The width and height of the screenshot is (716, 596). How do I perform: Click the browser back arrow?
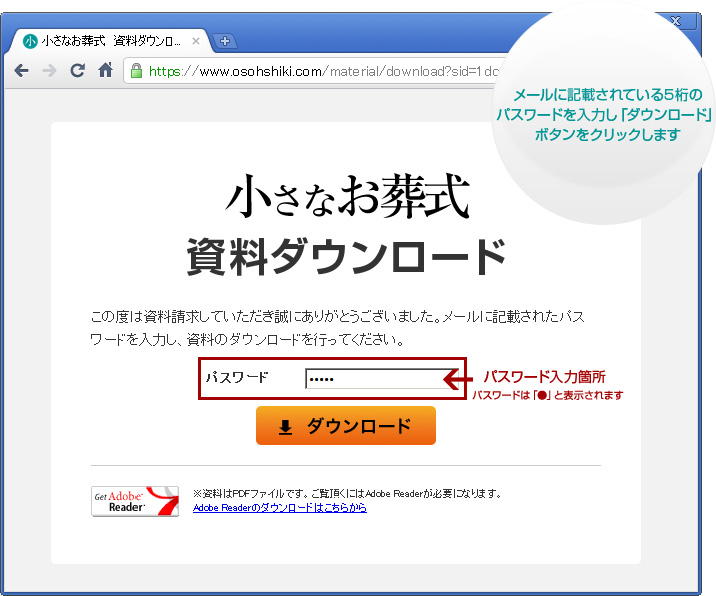(21, 71)
